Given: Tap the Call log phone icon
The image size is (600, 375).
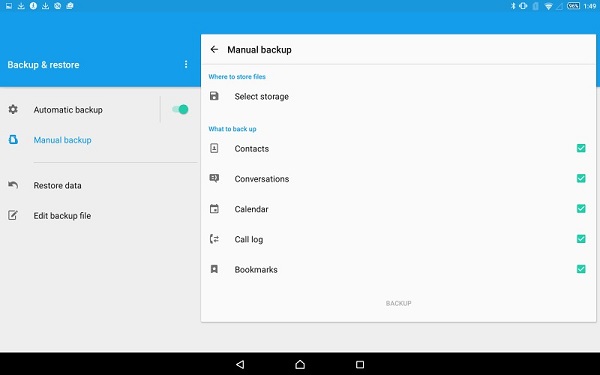Looking at the screenshot, I should [x=214, y=239].
